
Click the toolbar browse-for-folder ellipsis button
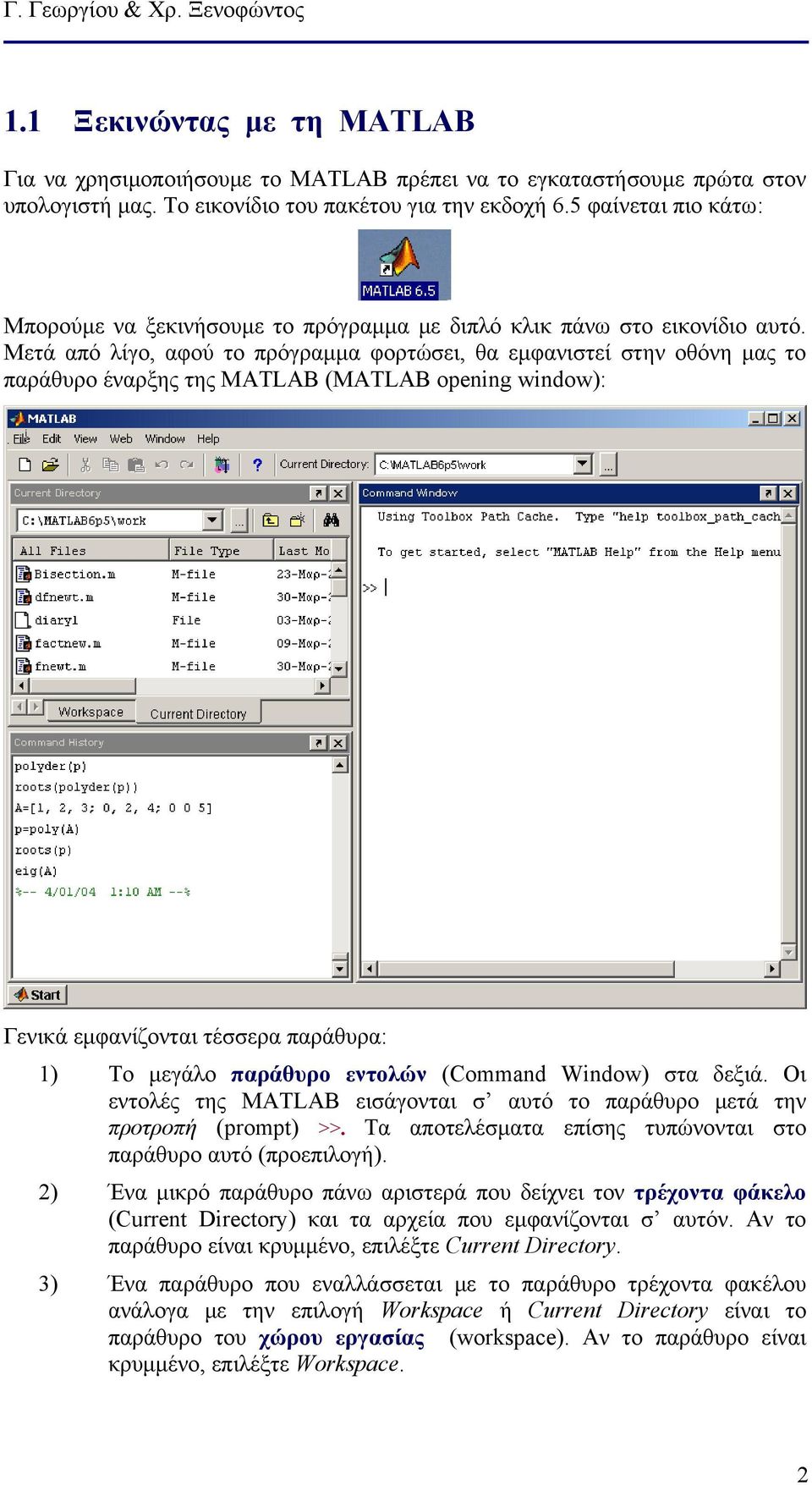tap(608, 464)
